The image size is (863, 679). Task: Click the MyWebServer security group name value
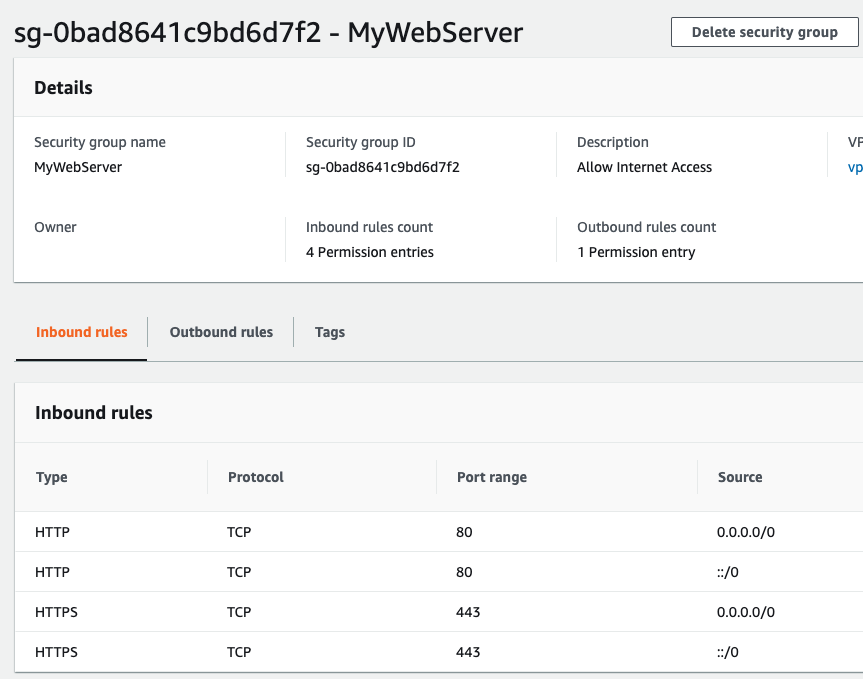78,167
